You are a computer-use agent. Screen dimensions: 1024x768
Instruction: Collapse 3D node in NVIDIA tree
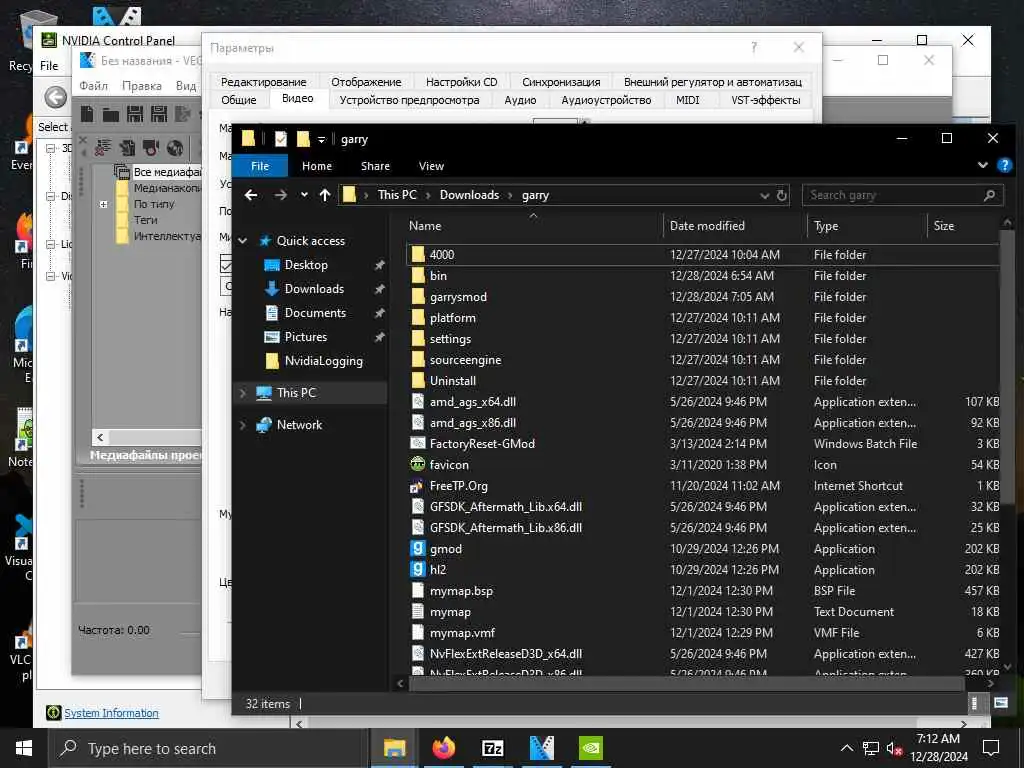coord(50,148)
